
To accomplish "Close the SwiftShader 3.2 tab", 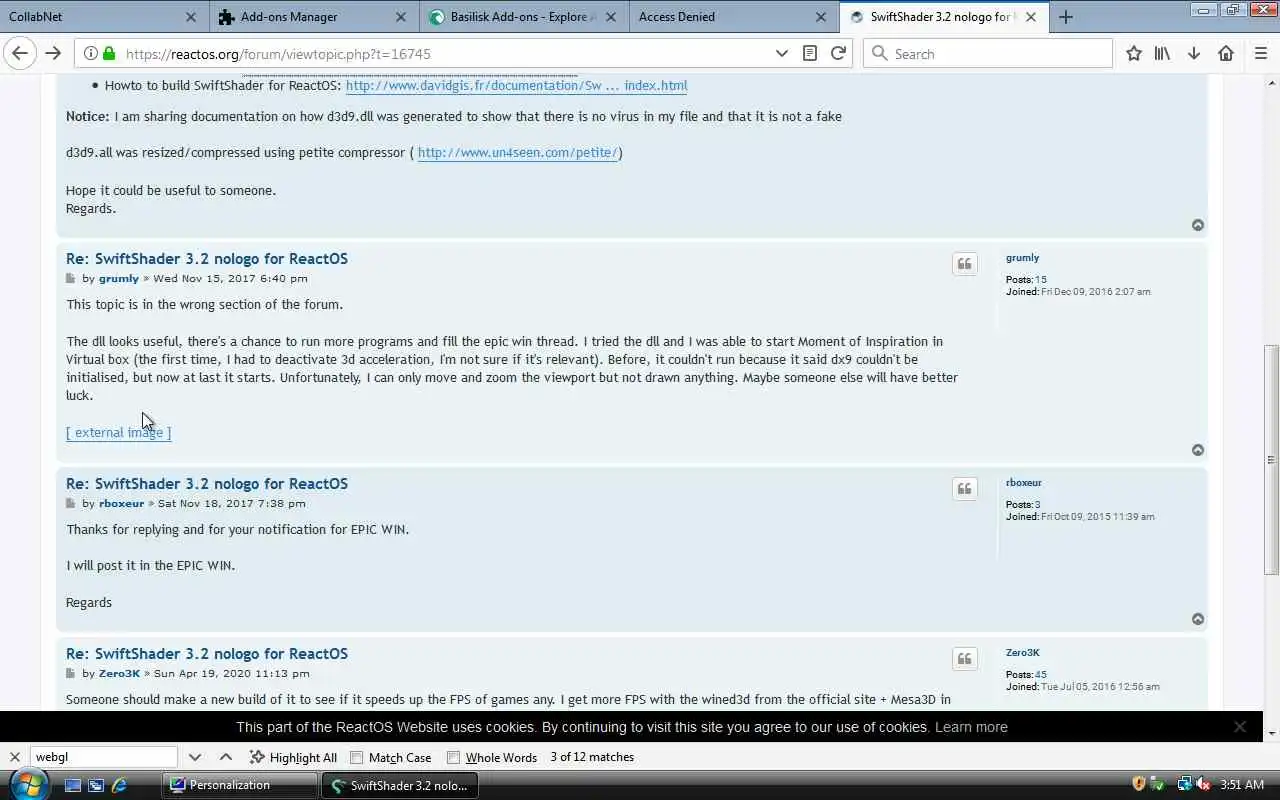I will 1031,17.
